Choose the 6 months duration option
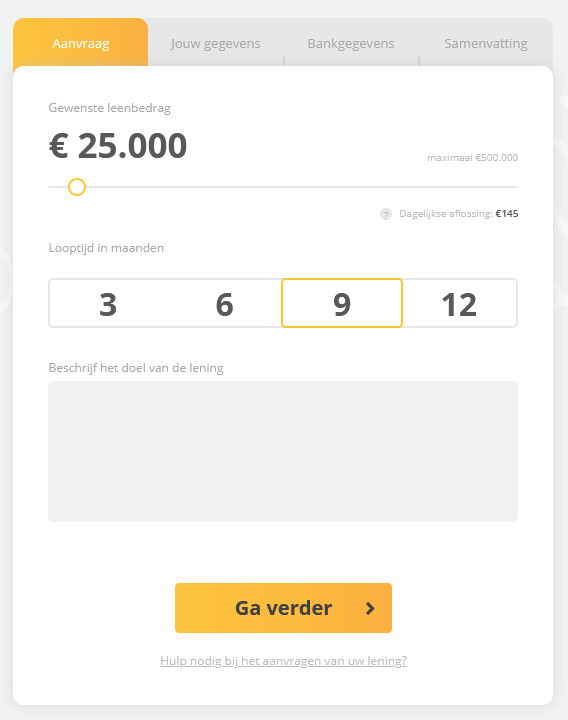 point(225,304)
